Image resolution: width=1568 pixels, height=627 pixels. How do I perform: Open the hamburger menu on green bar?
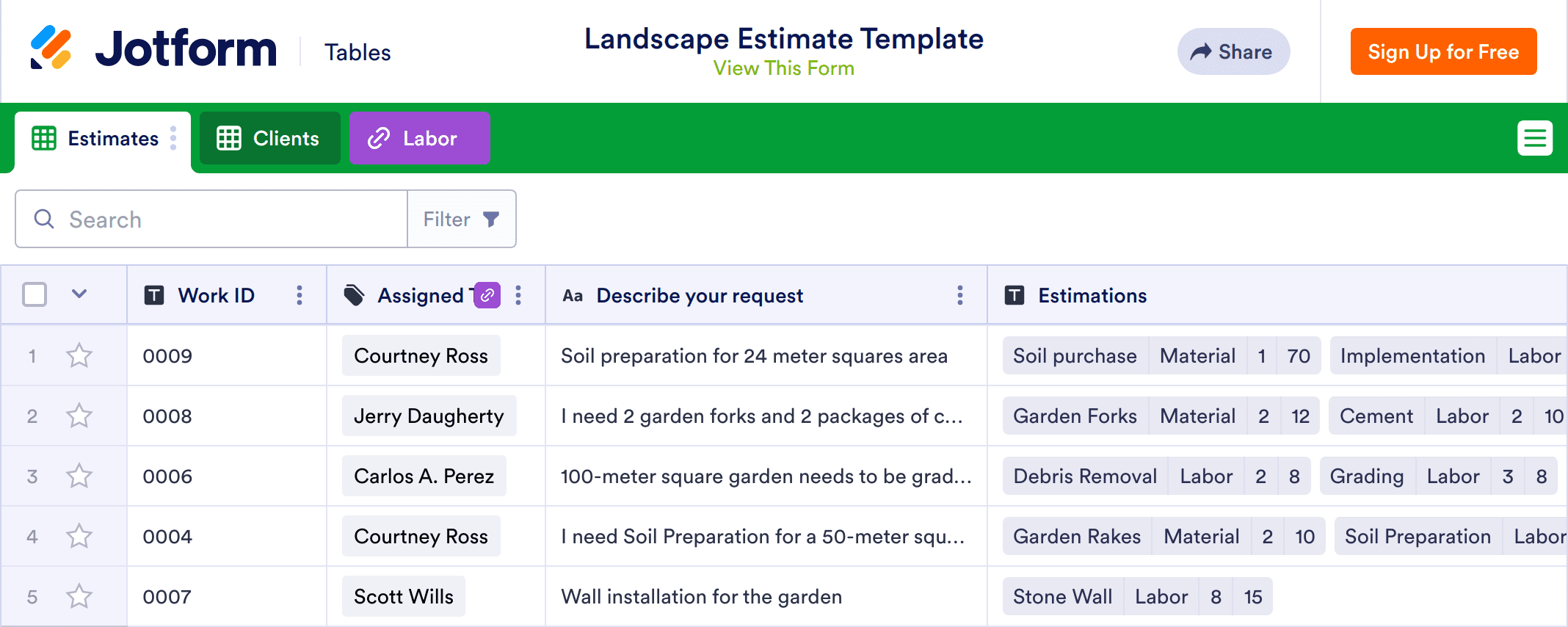point(1534,138)
